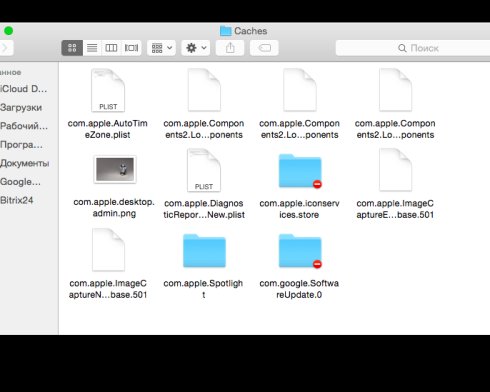Click the Edit Tags toolbar button
Screen dimensions: 490x392
264,48
